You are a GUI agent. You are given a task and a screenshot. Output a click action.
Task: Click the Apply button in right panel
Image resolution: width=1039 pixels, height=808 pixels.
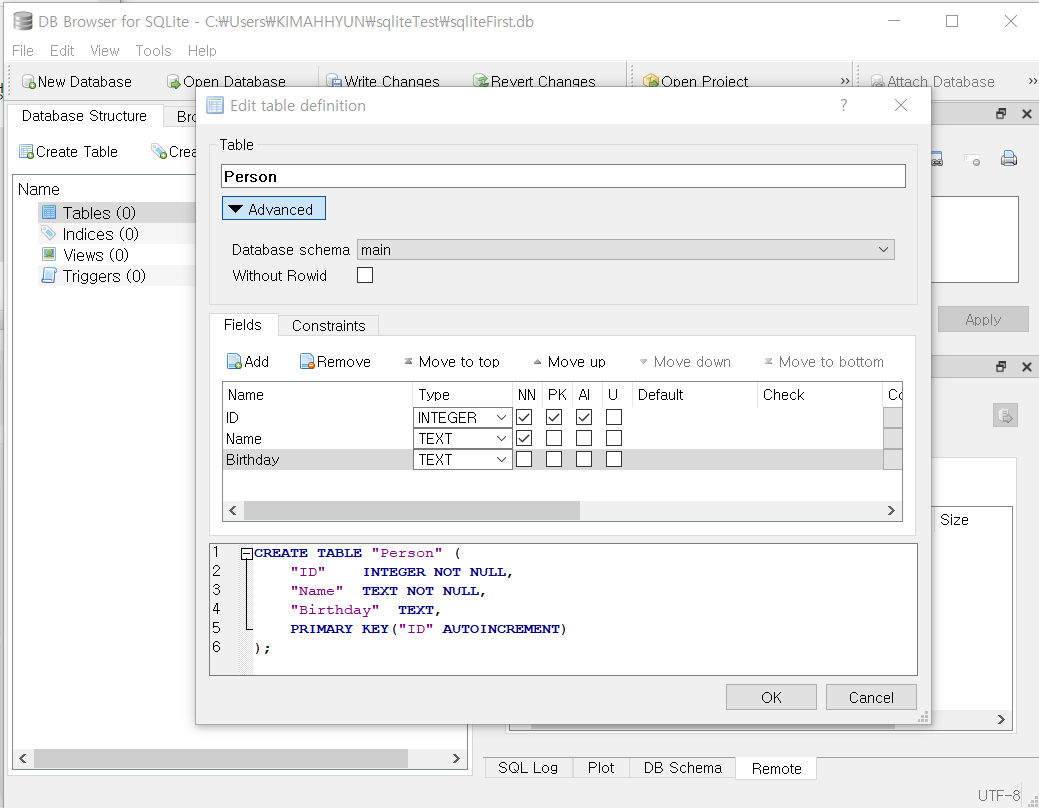(x=983, y=319)
